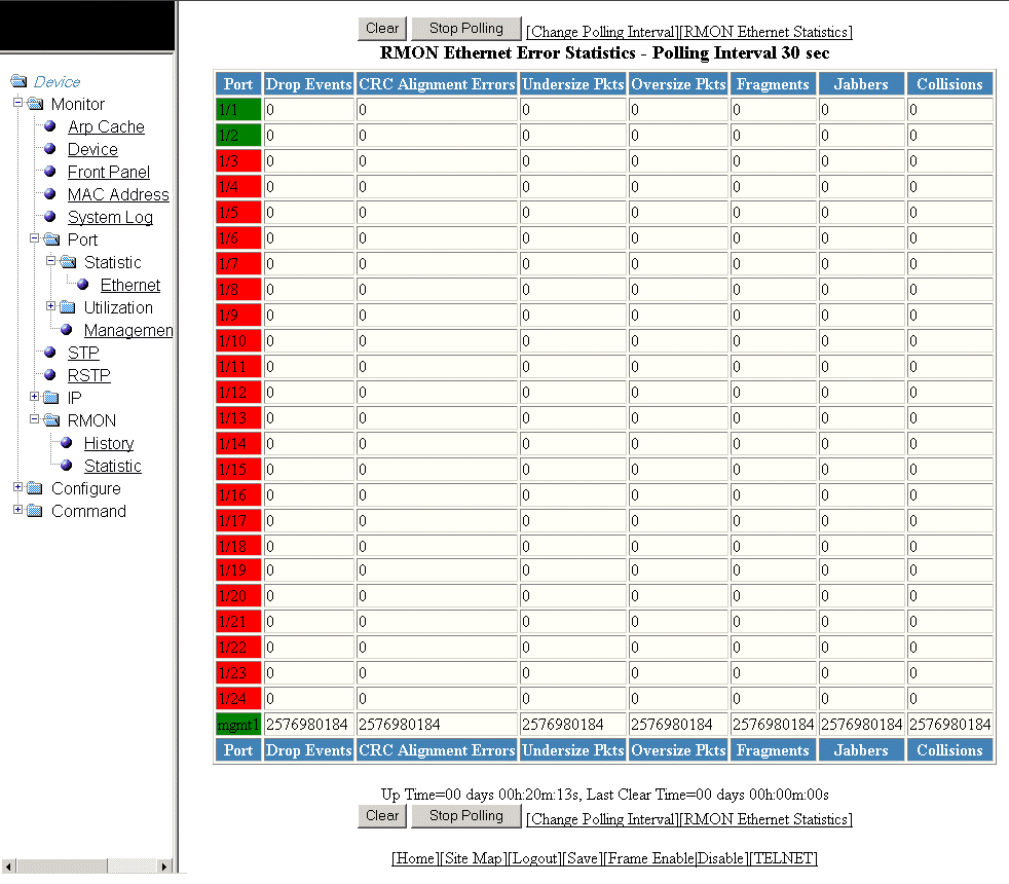Viewport: 1009px width, 884px height.
Task: Open the MAC Address page
Action: [x=118, y=194]
